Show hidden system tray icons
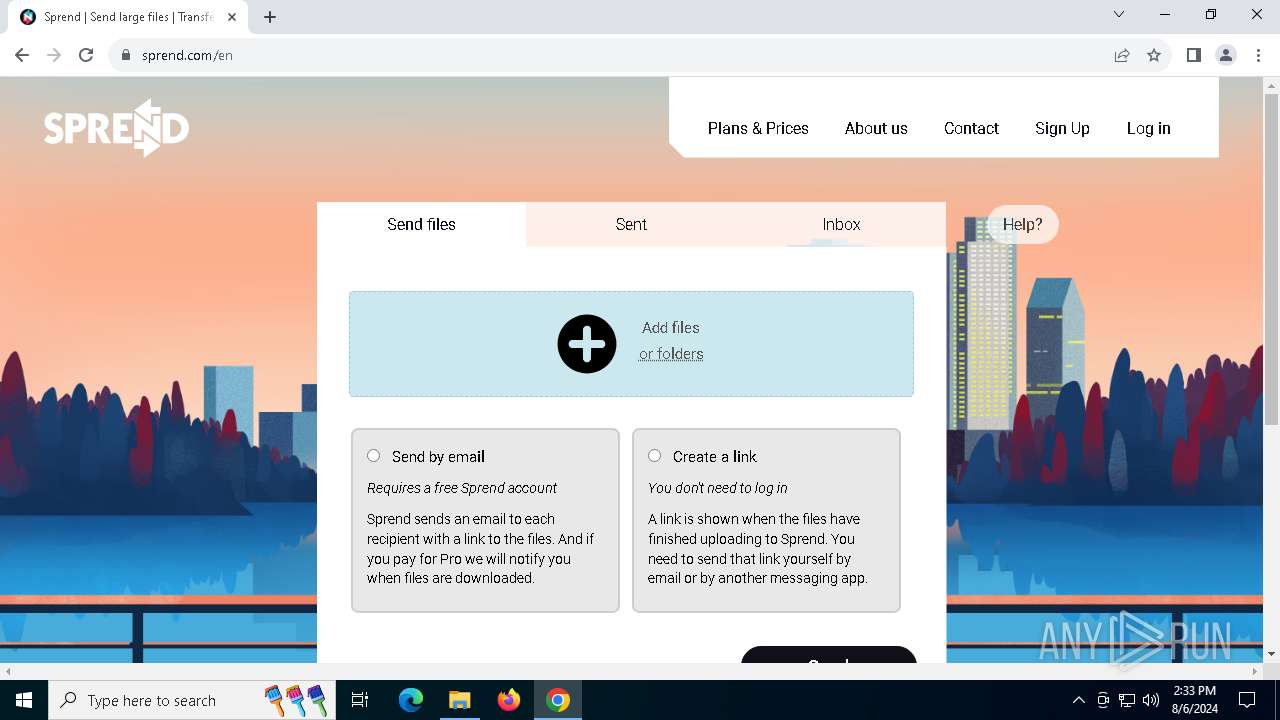 pyautogui.click(x=1078, y=700)
